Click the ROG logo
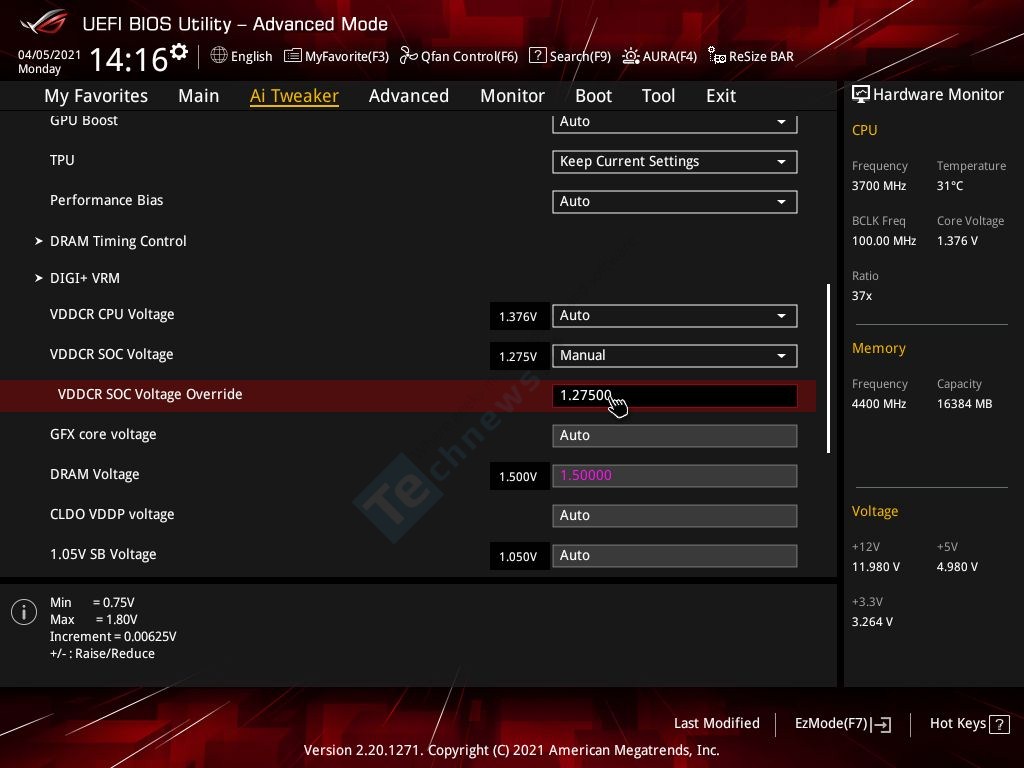Viewport: 1024px width, 768px height. click(x=43, y=23)
